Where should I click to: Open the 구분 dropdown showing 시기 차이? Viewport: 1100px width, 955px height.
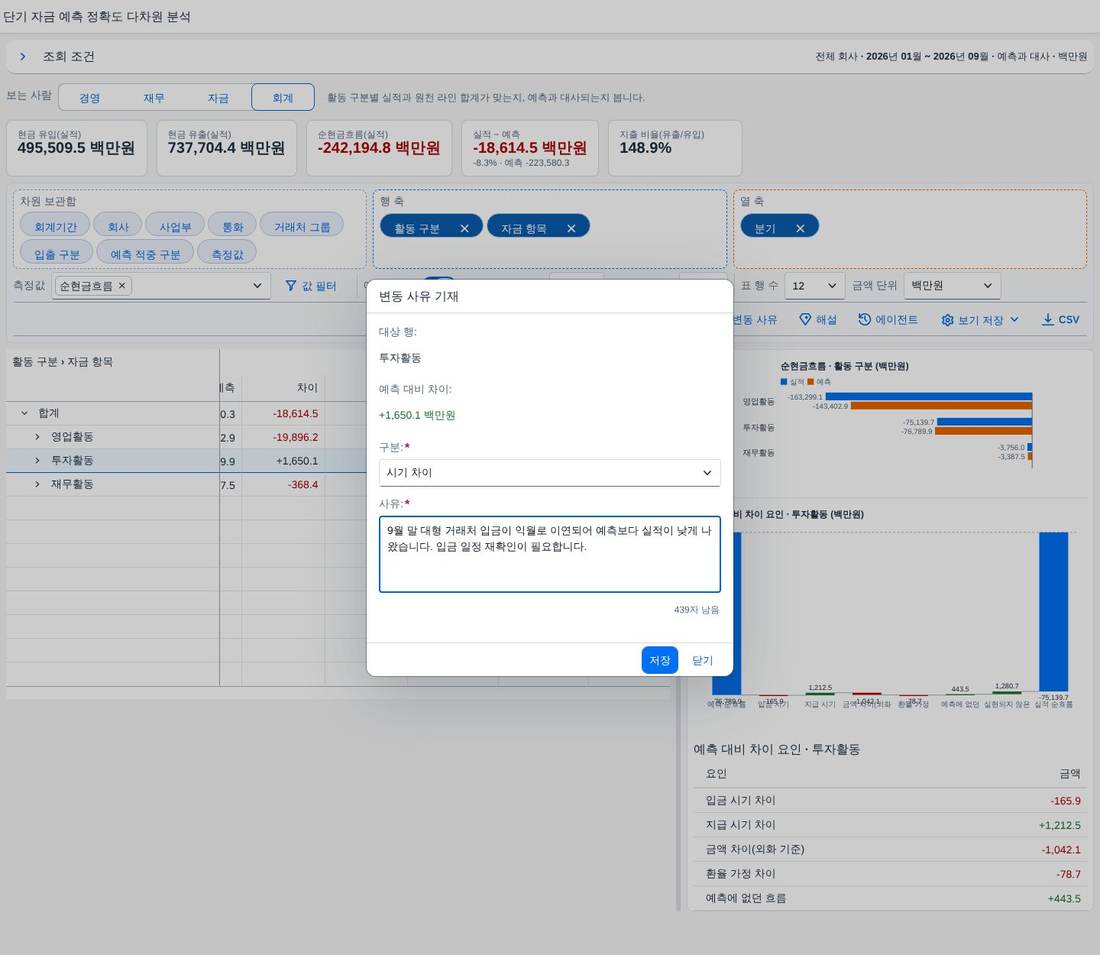point(549,472)
